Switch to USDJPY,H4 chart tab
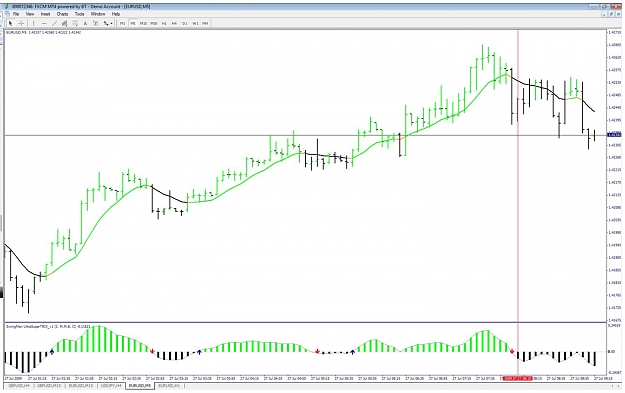This screenshot has height=393, width=625. point(111,386)
